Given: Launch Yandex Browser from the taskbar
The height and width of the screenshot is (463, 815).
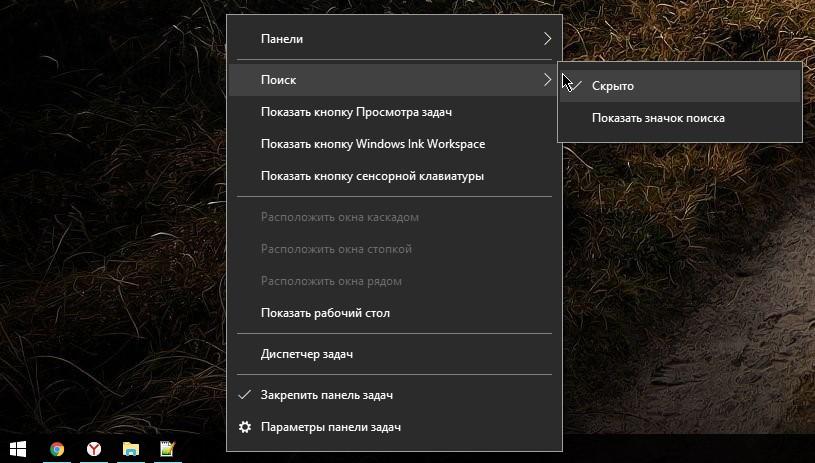Looking at the screenshot, I should click(93, 449).
